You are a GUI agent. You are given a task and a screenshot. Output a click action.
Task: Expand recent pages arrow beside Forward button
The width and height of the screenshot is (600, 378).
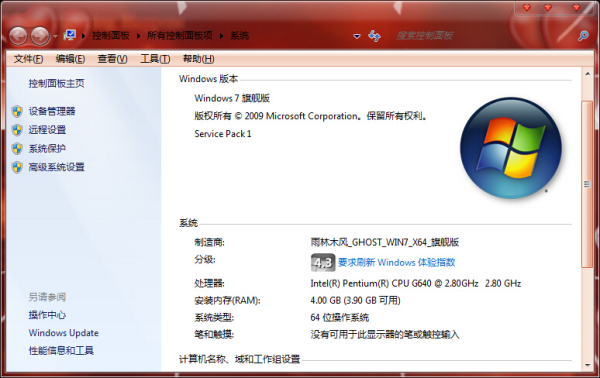pos(55,36)
